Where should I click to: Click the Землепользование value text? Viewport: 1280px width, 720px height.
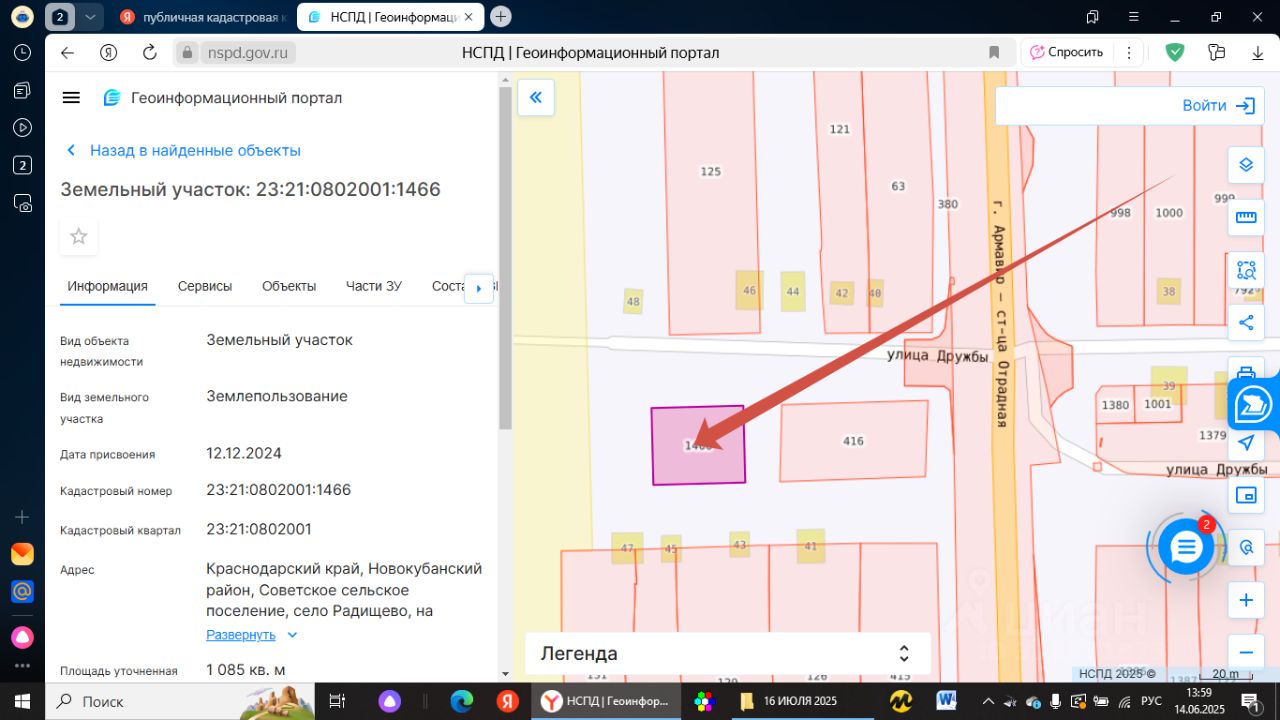tap(277, 396)
